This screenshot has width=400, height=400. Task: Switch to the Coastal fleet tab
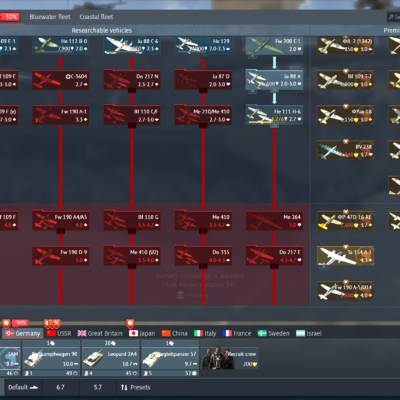(96, 17)
